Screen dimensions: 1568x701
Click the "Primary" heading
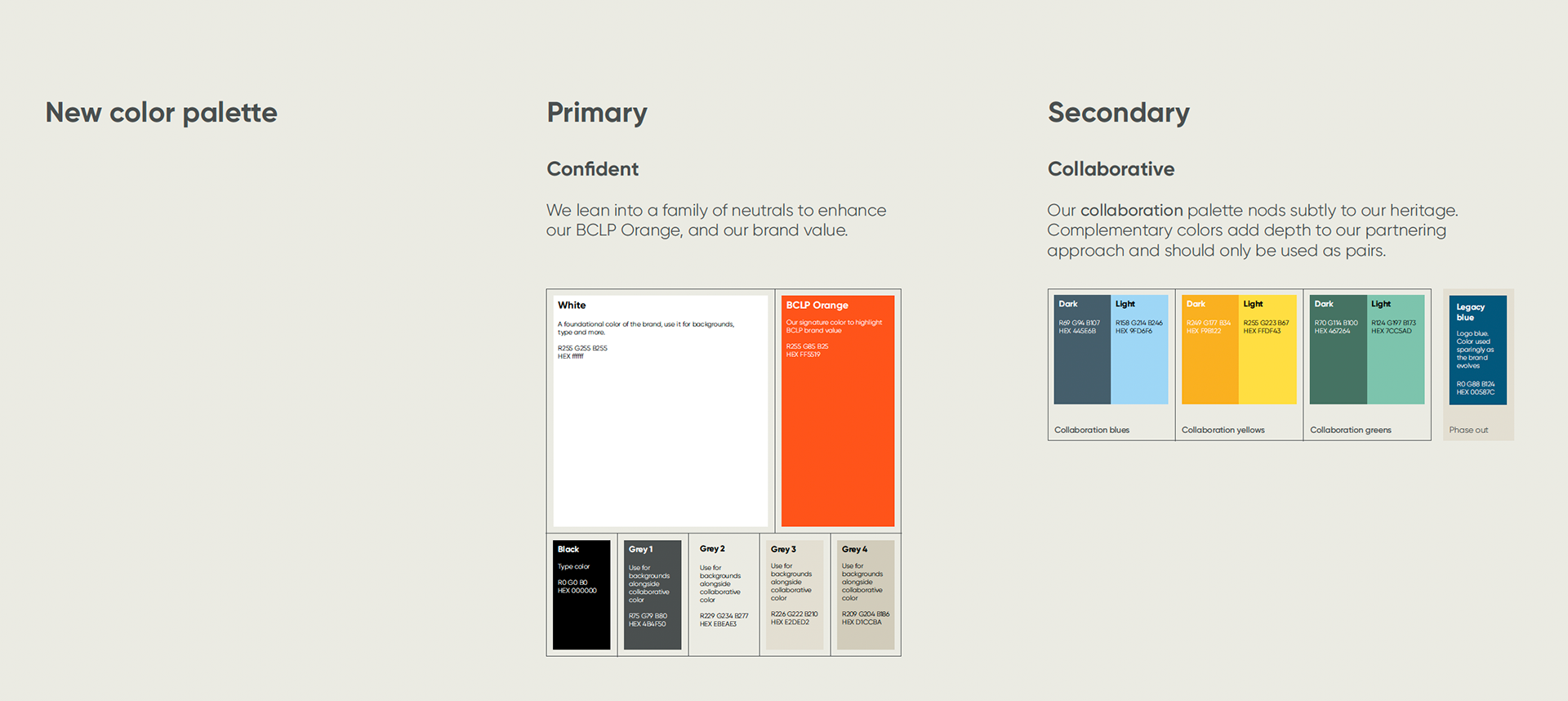pos(597,113)
